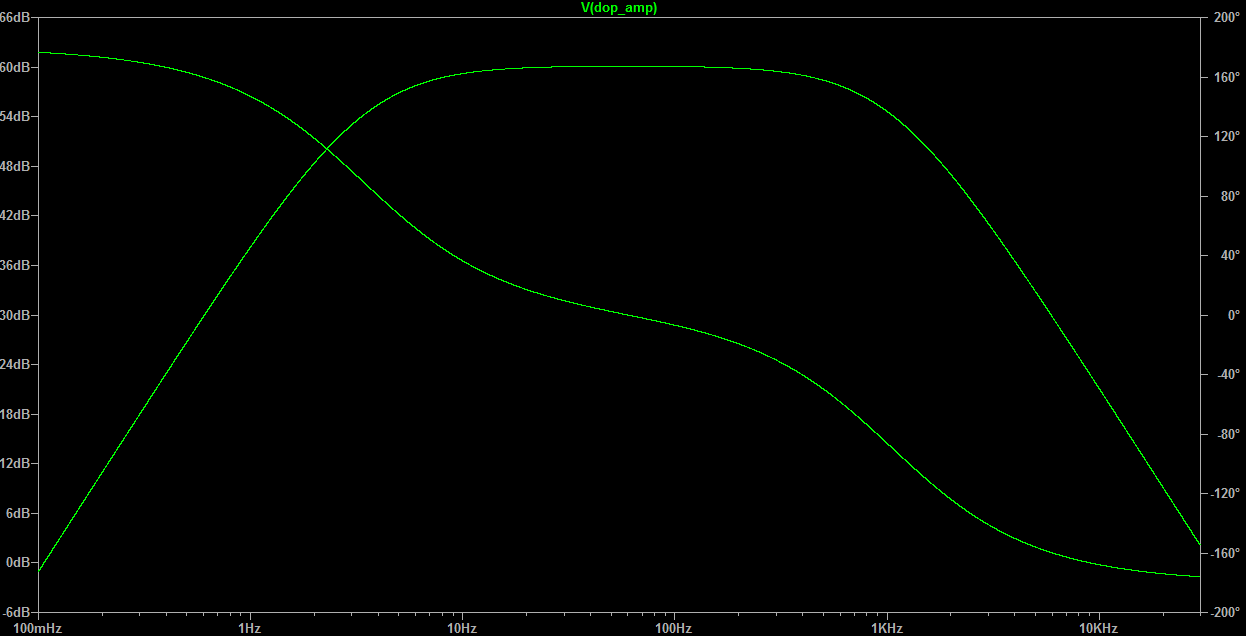1246x636 pixels.
Task: Click the -120° phase axis label
Action: pyautogui.click(x=1226, y=494)
